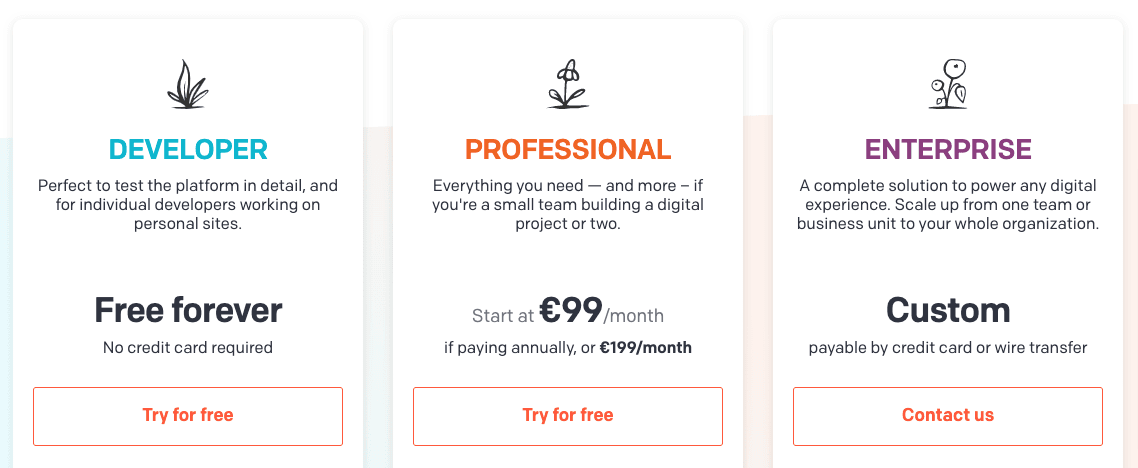1138x468 pixels.
Task: Click Try for free under Professional plan
Action: click(x=568, y=416)
